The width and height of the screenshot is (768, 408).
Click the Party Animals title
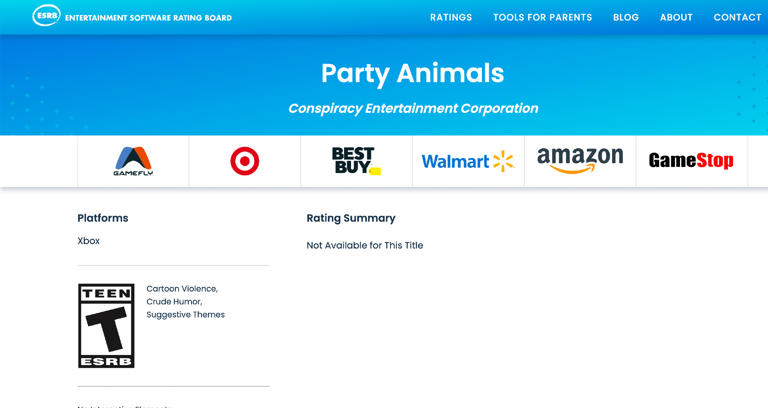click(x=412, y=73)
